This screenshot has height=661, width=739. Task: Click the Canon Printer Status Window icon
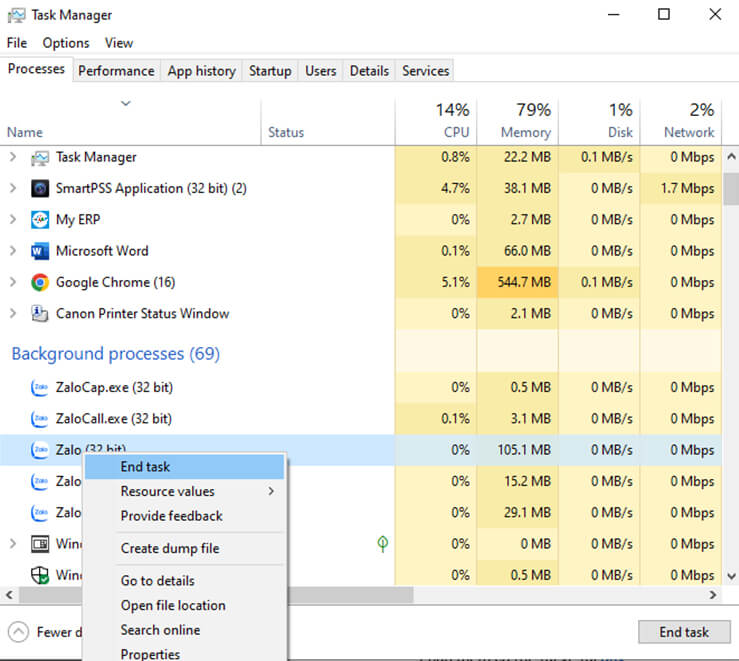[40, 313]
